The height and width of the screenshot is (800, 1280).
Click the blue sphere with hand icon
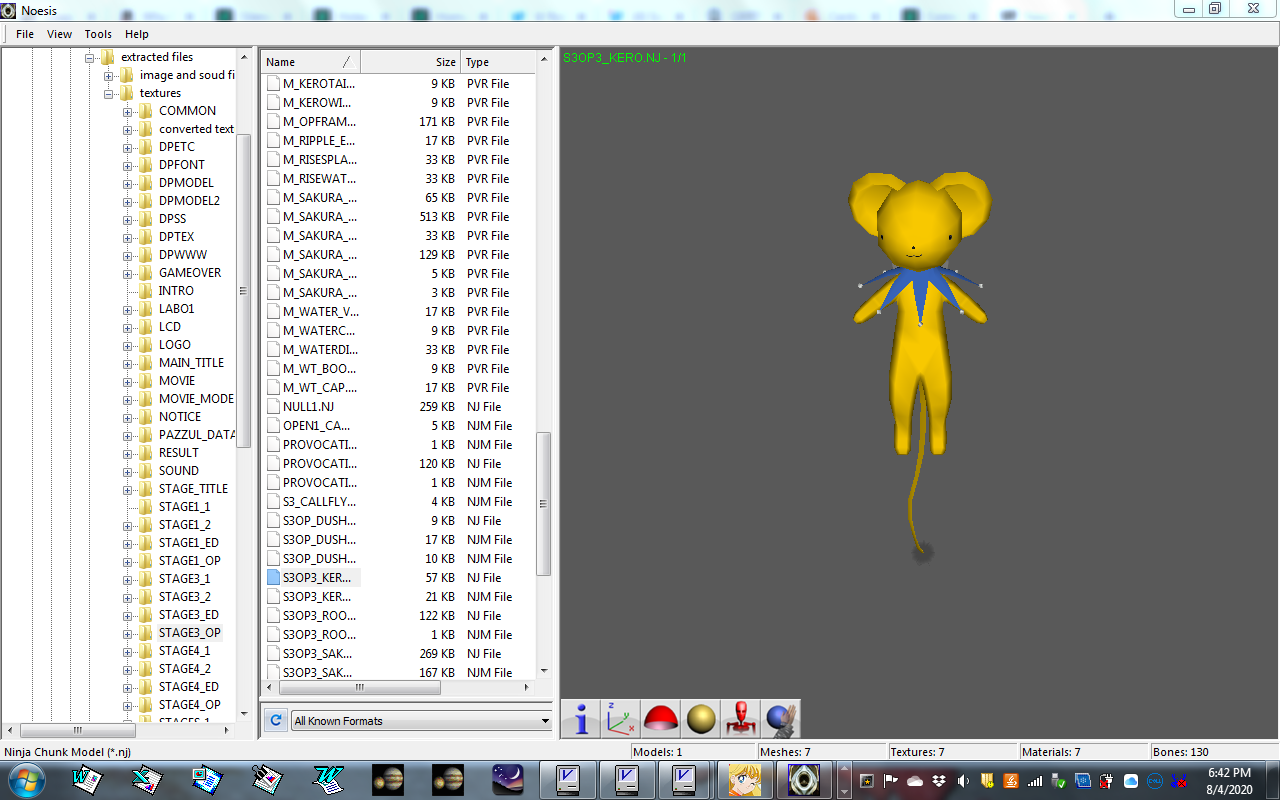(x=780, y=719)
